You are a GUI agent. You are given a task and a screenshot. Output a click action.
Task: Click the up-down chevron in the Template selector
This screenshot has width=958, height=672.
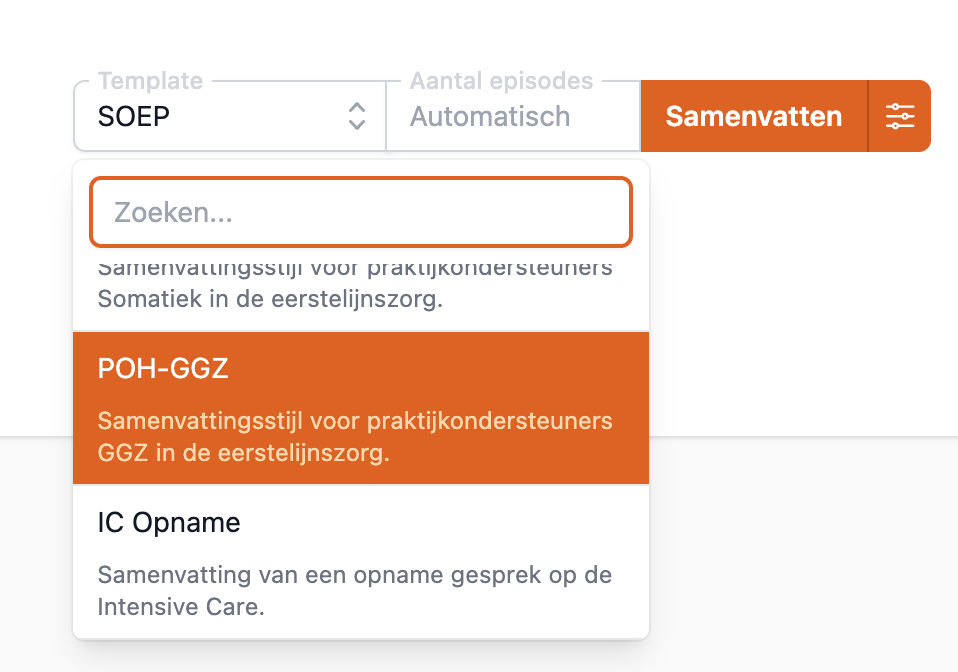pos(357,116)
